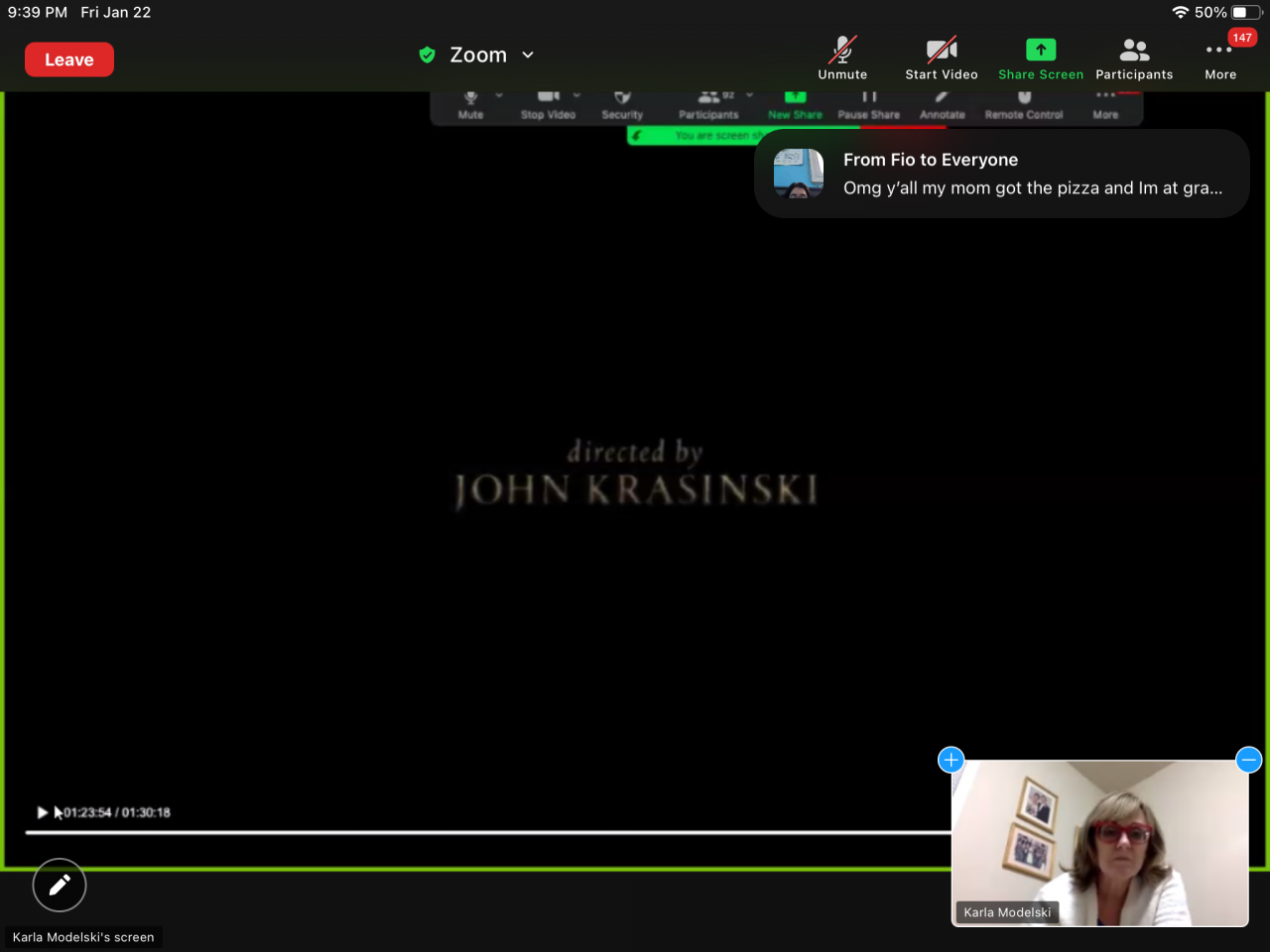Tap the 50% battery percentage
Screen dimensions: 1270x952
[1210, 12]
